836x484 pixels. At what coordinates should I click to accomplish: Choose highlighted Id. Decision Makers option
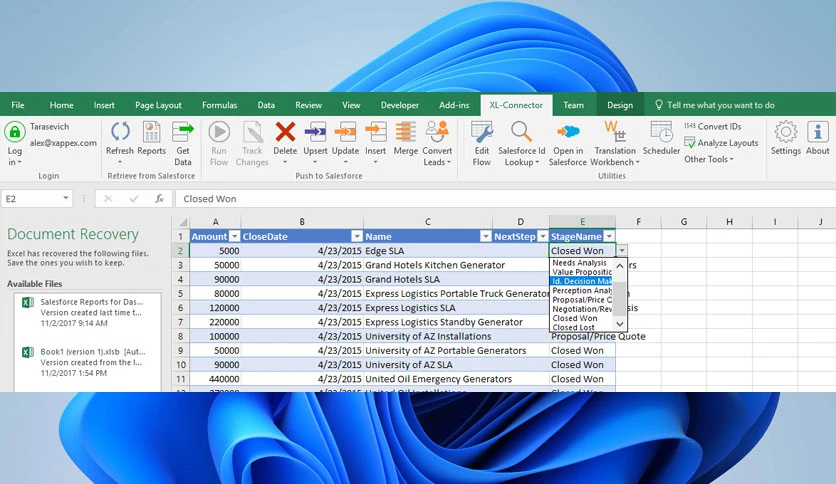(x=581, y=281)
